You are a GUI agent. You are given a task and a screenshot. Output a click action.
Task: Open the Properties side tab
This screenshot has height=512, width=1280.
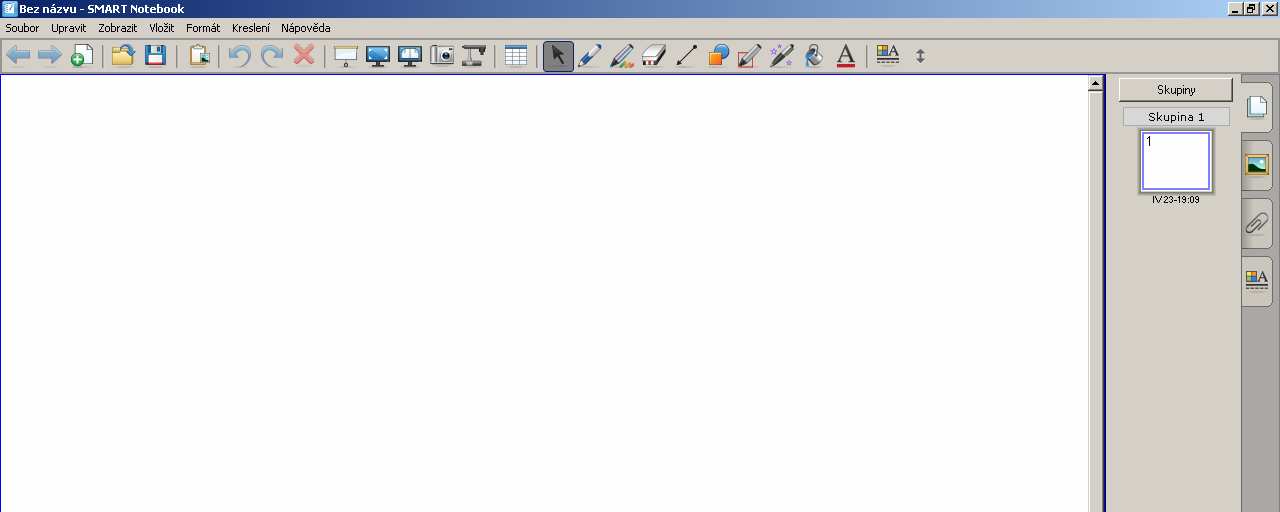tap(1257, 281)
